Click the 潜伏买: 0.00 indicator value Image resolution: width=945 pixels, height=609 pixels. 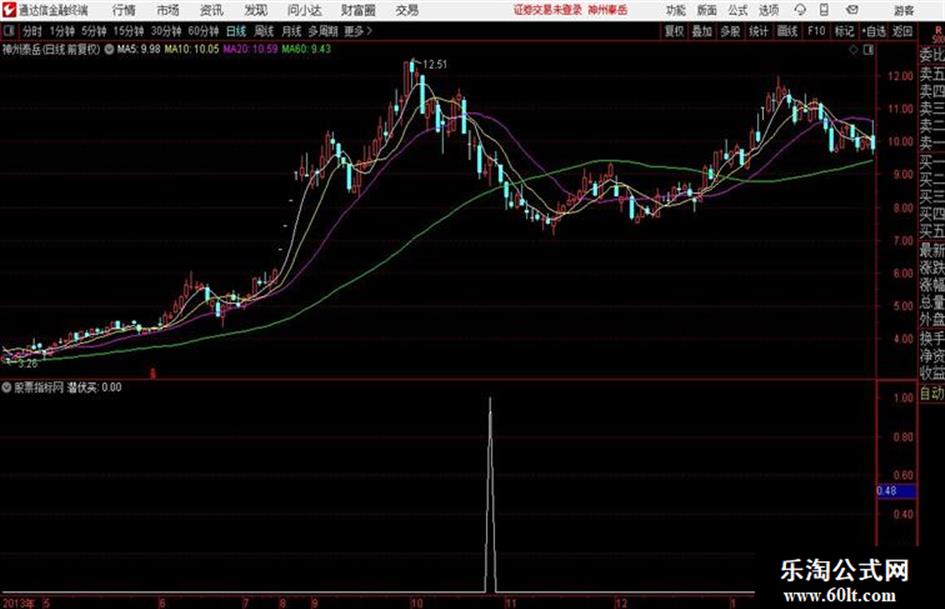[94, 387]
